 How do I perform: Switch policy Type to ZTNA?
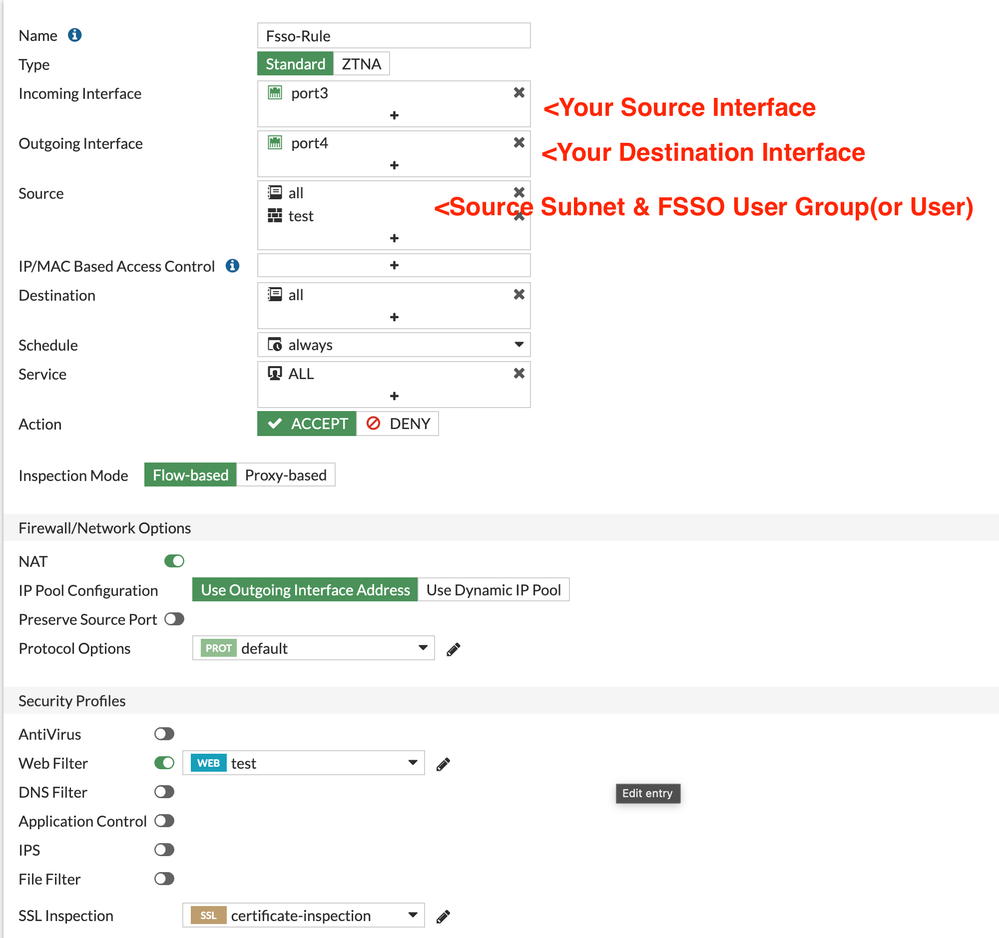tap(361, 64)
